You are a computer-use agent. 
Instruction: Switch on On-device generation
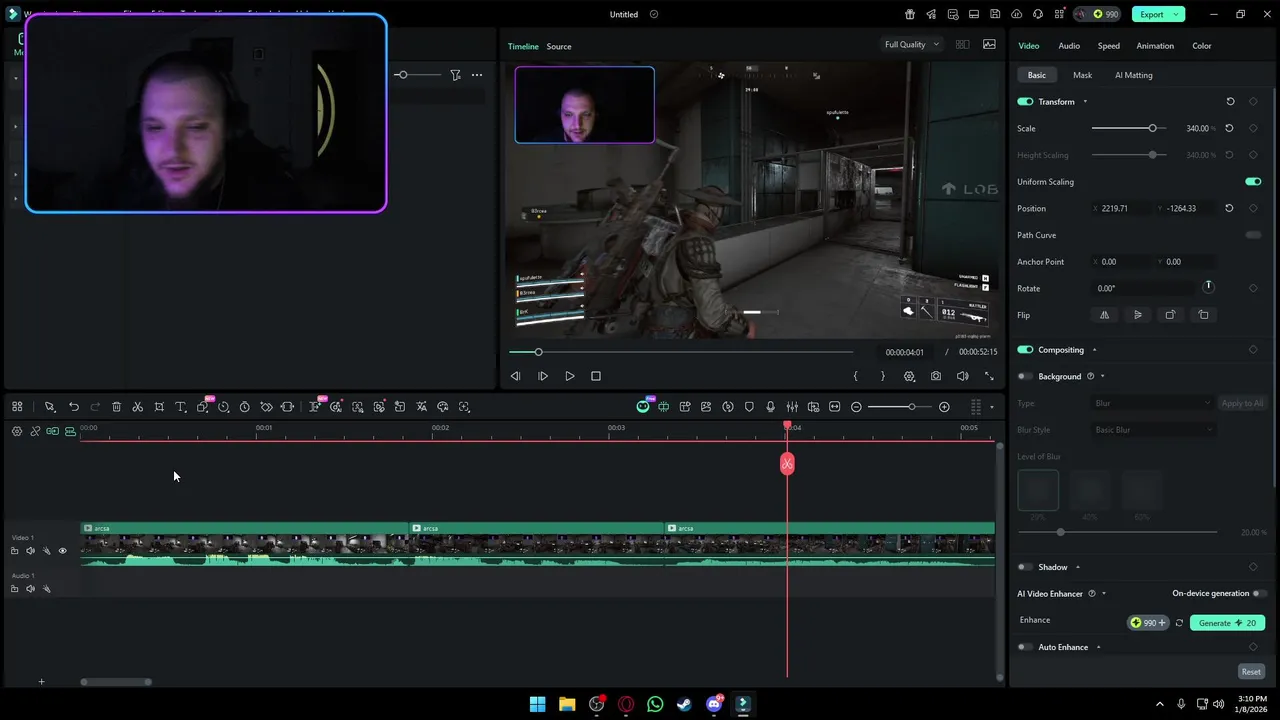click(x=1260, y=594)
